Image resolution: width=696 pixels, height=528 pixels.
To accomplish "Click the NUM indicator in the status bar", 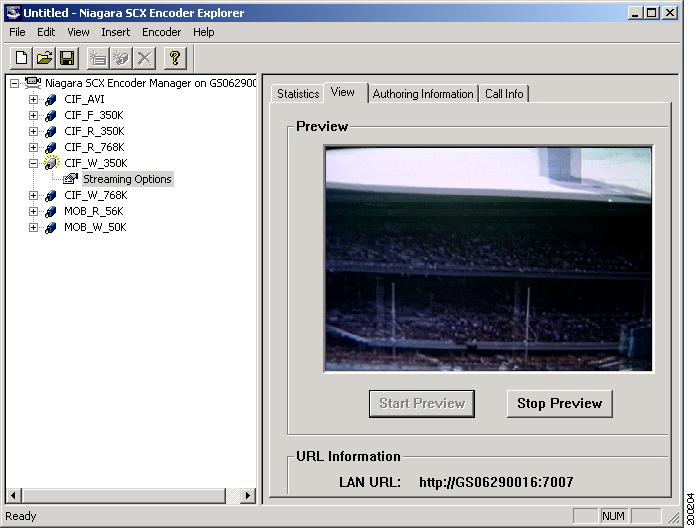I will [613, 516].
